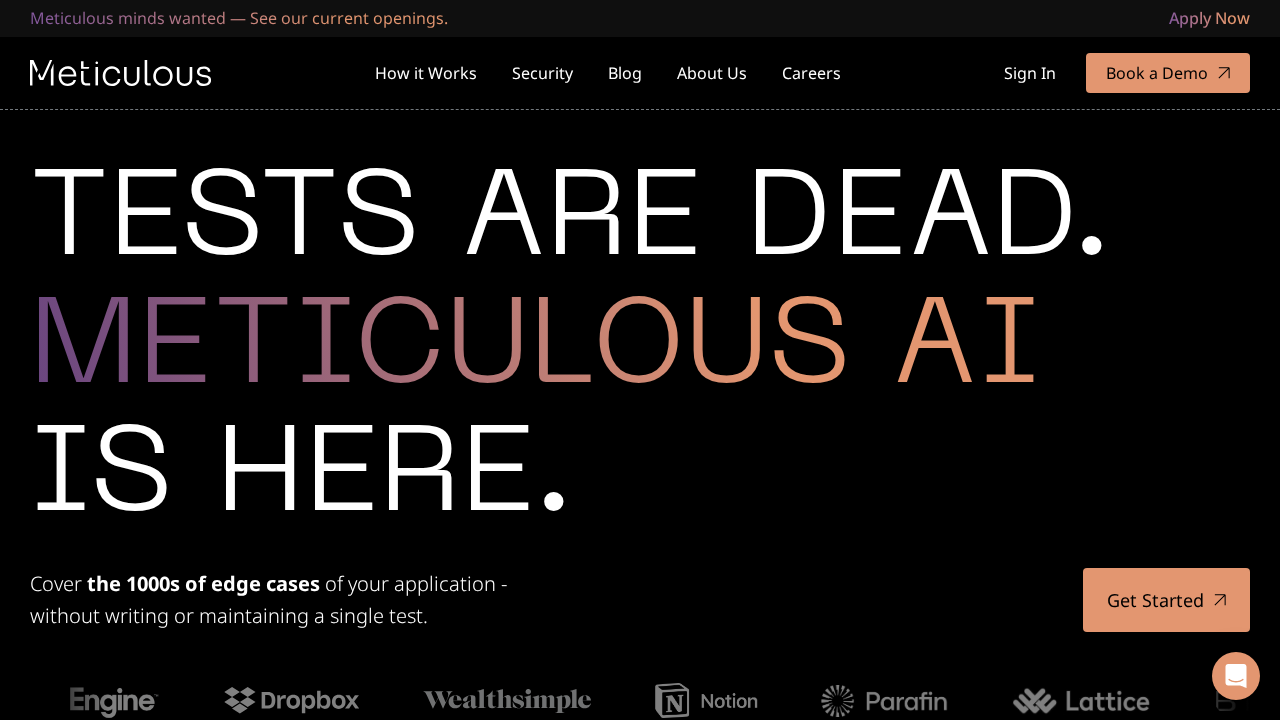Screen dimensions: 1280x720
Task: Open the How it Works page
Action: (426, 72)
